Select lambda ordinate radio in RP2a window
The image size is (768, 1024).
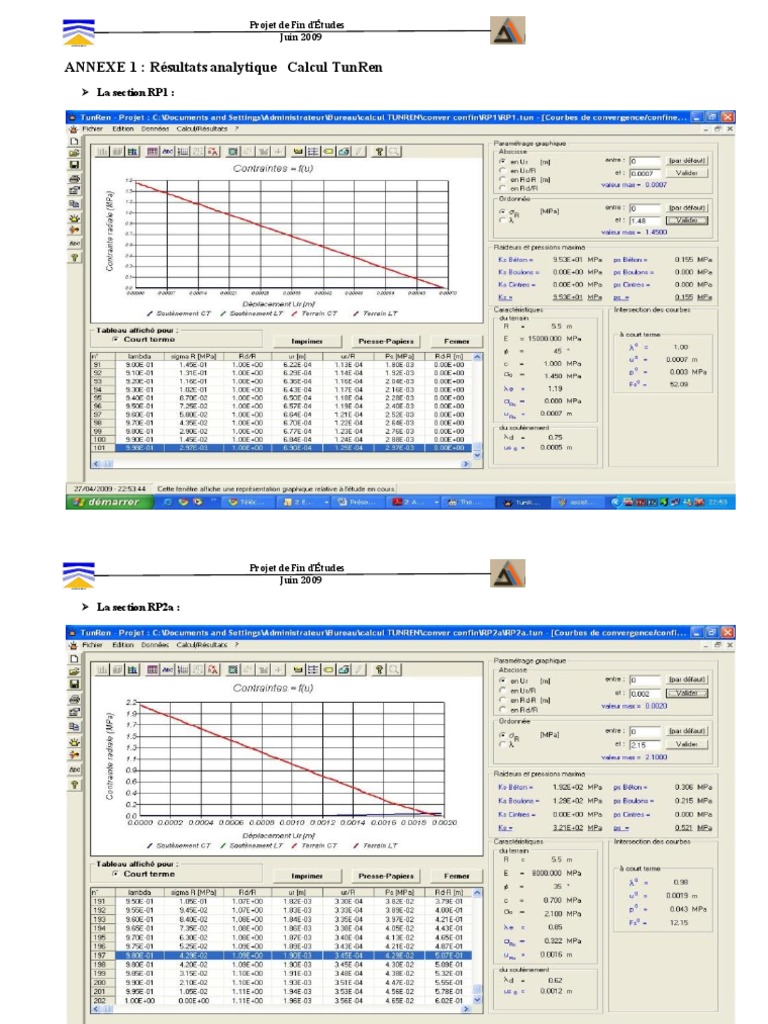pos(502,744)
